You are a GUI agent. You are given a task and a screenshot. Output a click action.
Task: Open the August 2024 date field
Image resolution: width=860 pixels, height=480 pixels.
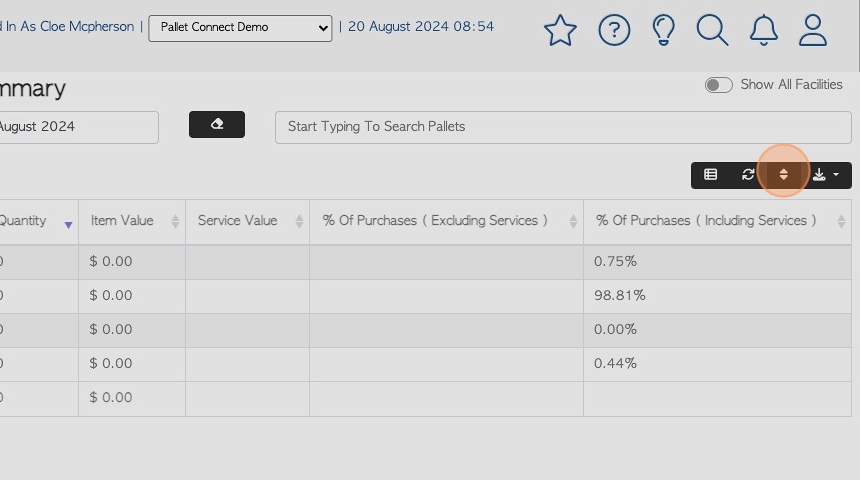pos(77,127)
